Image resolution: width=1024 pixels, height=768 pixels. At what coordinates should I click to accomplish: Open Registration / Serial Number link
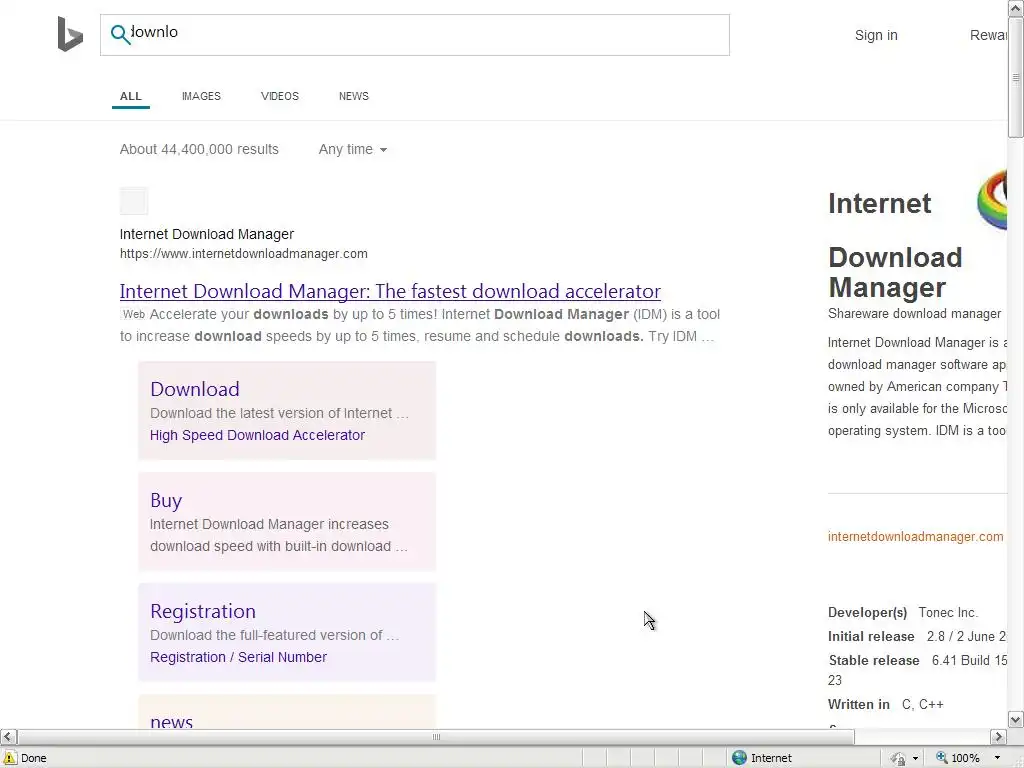pos(238,657)
